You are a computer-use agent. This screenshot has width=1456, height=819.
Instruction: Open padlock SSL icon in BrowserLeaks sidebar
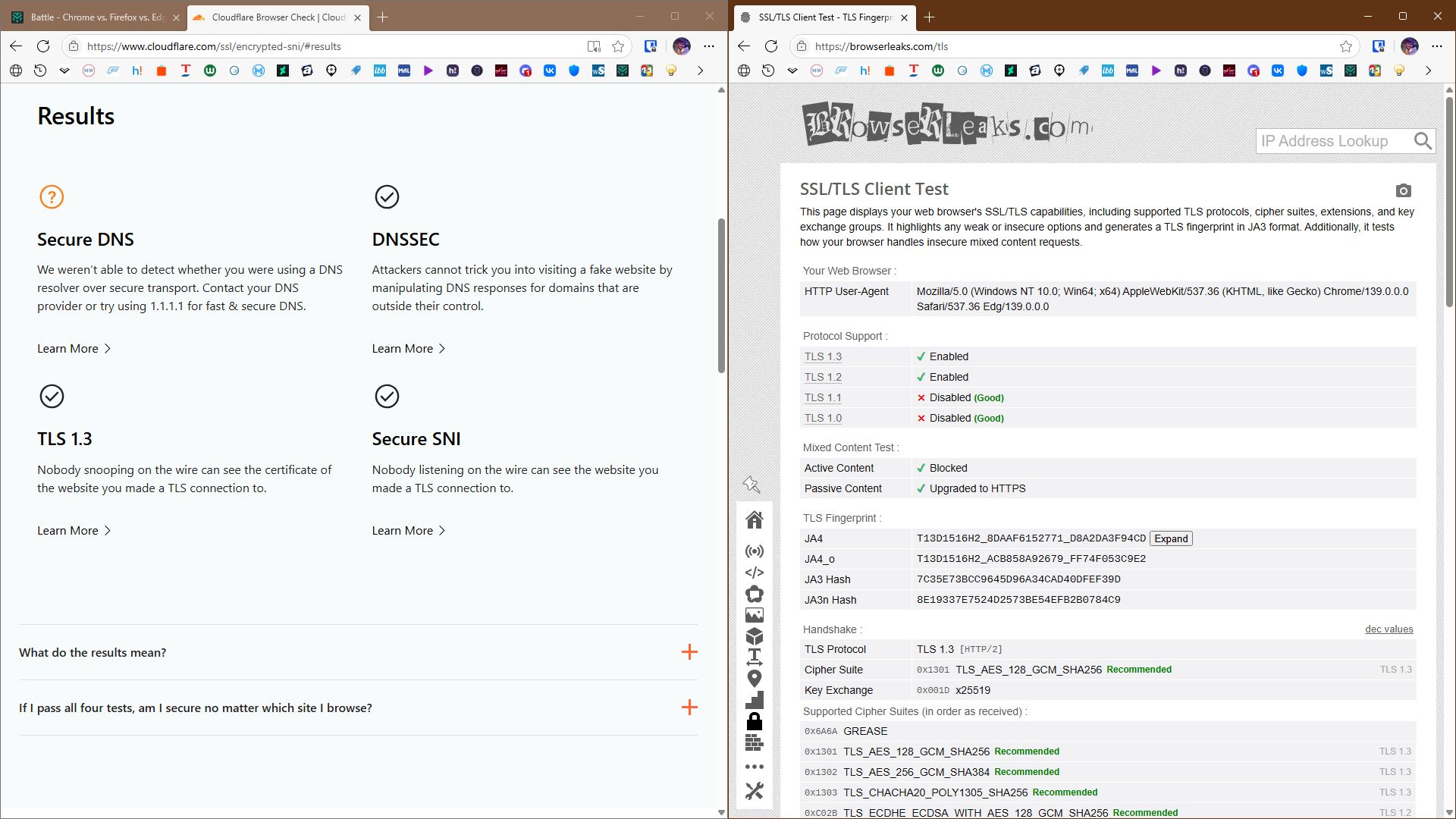point(754,720)
